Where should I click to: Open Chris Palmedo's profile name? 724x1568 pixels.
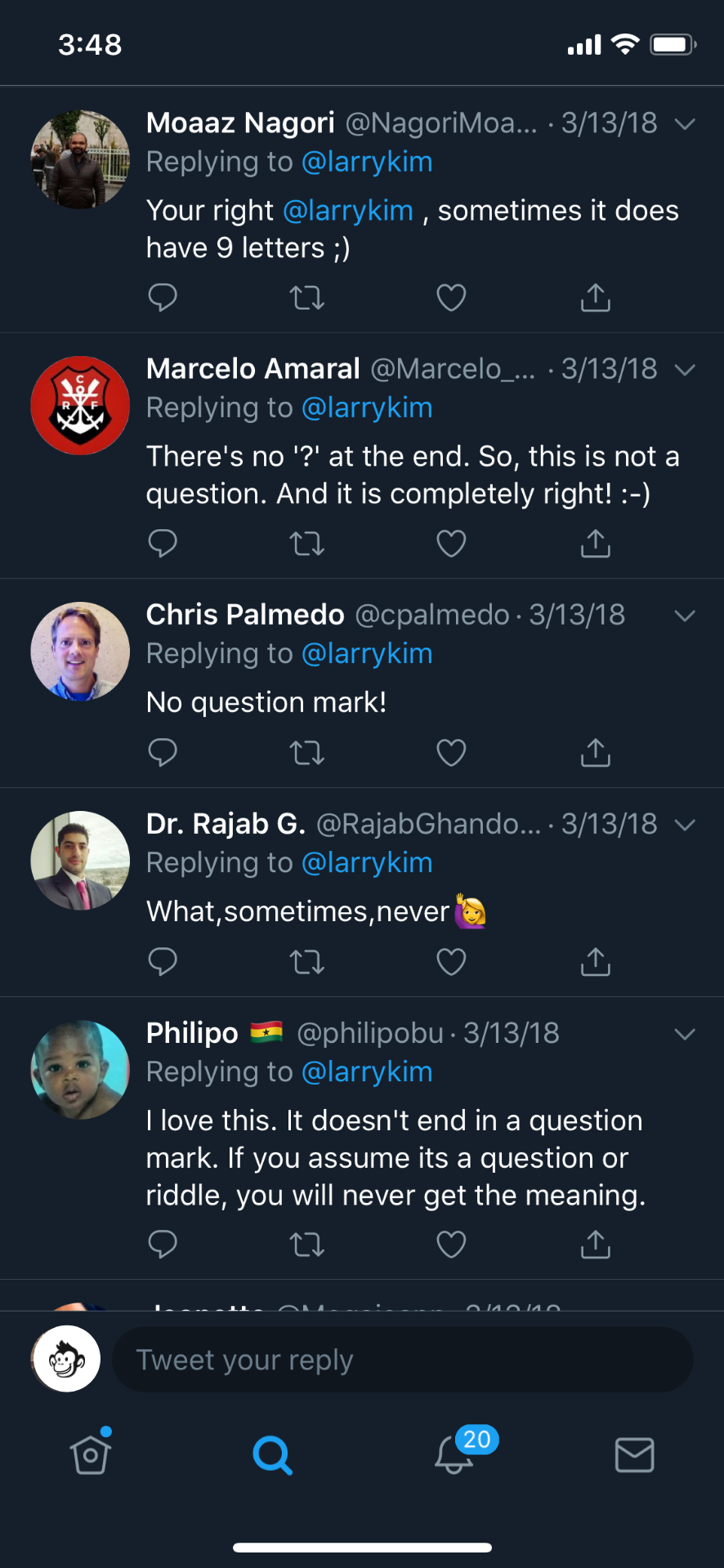[x=245, y=615]
